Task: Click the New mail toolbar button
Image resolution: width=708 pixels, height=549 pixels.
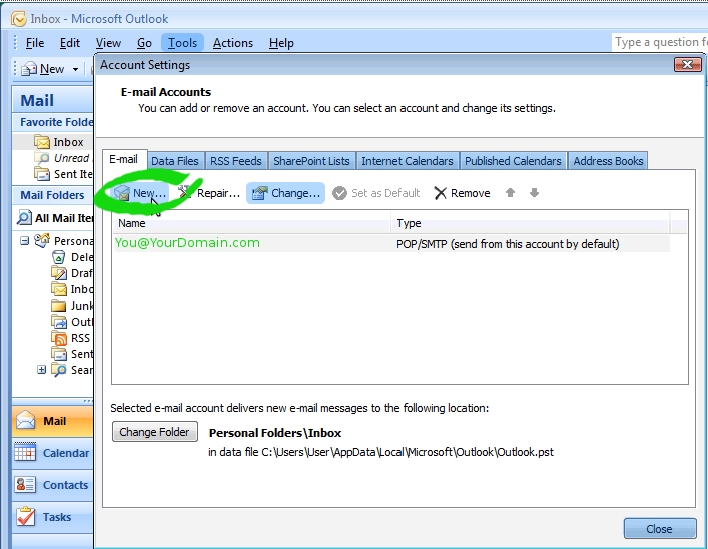Action: tap(43, 69)
